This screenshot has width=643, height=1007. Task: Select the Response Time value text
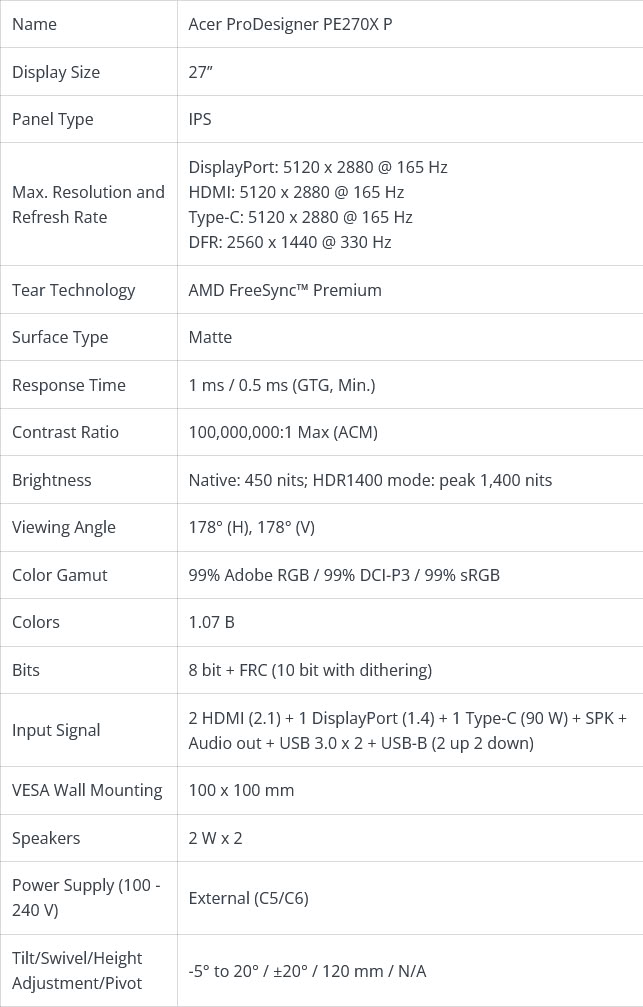282,385
